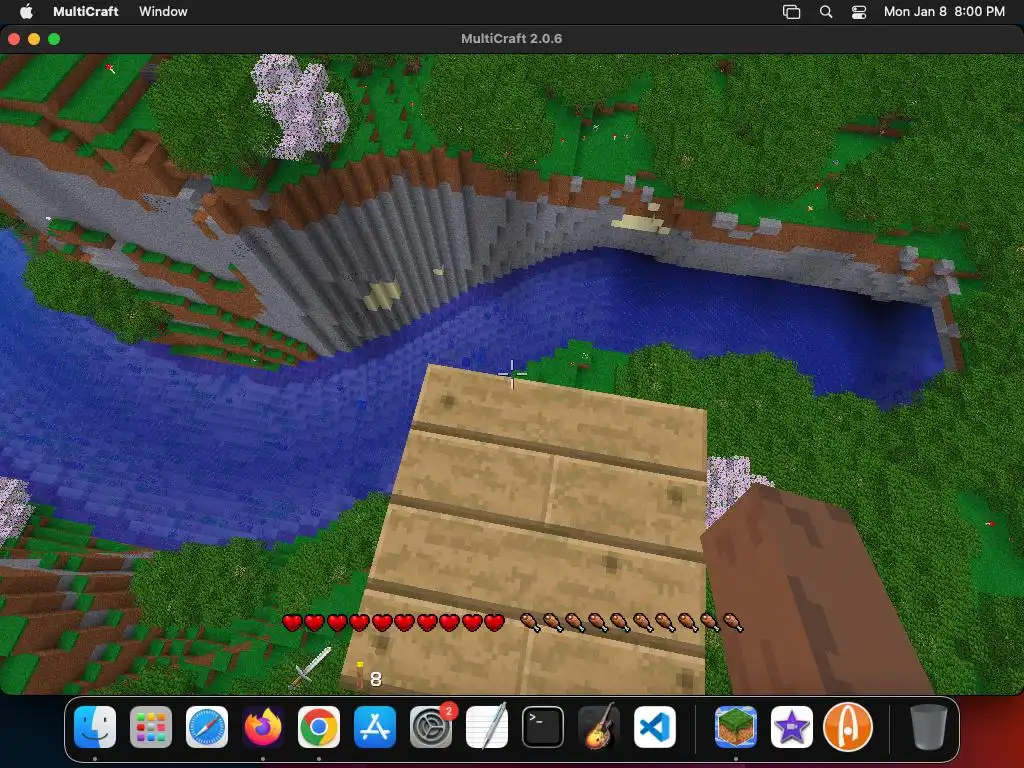Open the orange circular A app in Dock

[848, 727]
